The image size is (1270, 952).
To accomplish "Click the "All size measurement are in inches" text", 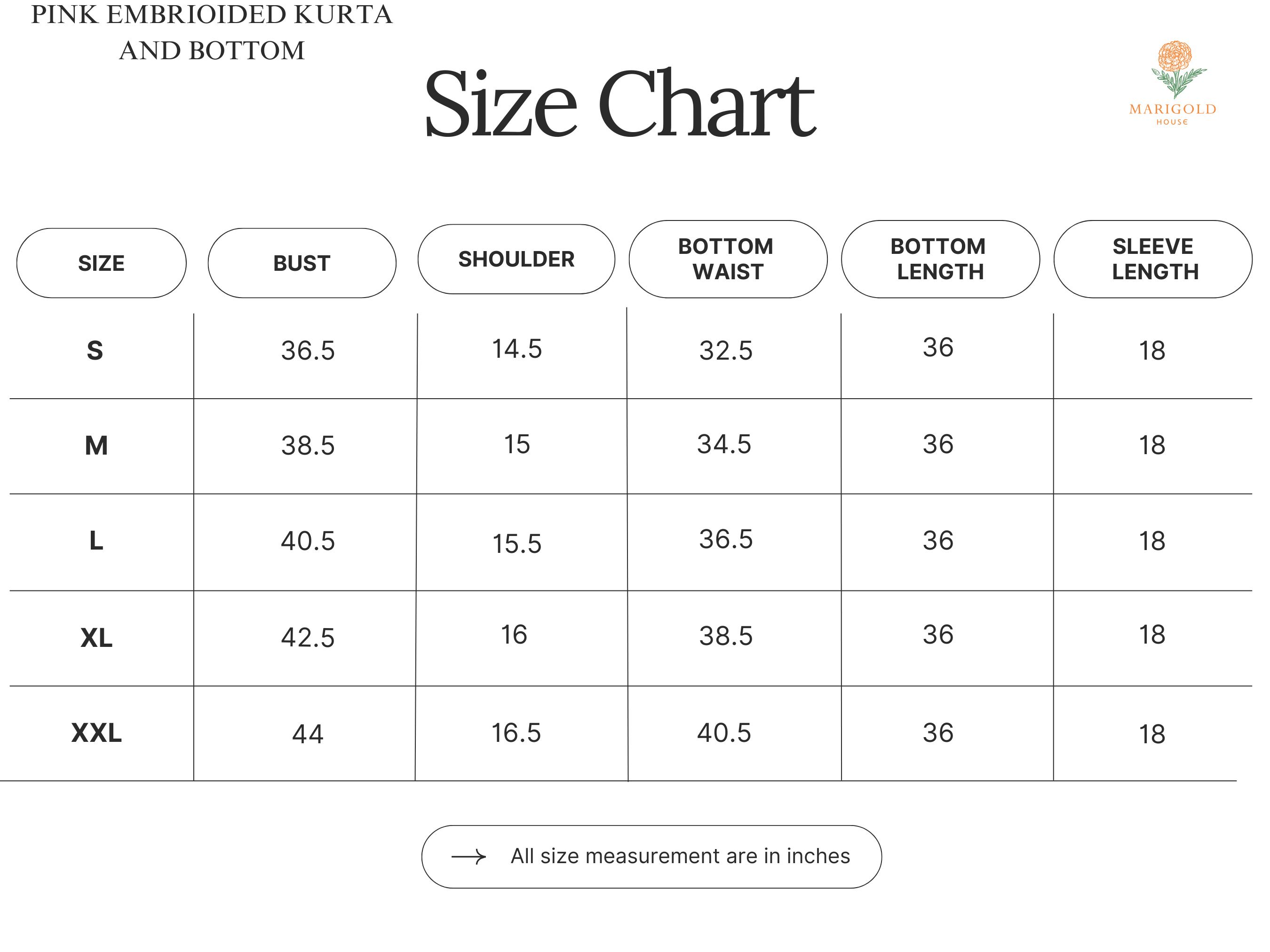I will 680,856.
